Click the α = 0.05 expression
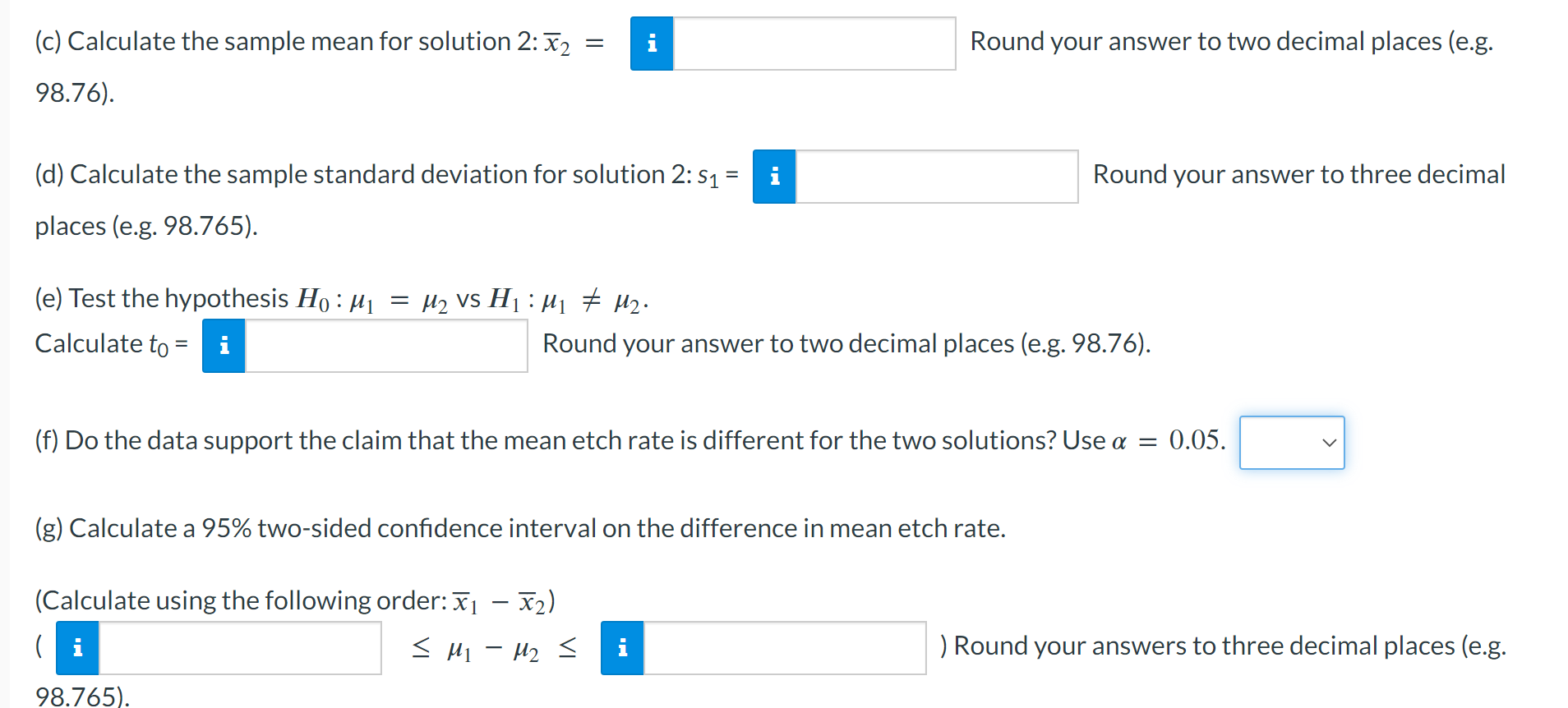The image size is (1568, 708). [1168, 441]
